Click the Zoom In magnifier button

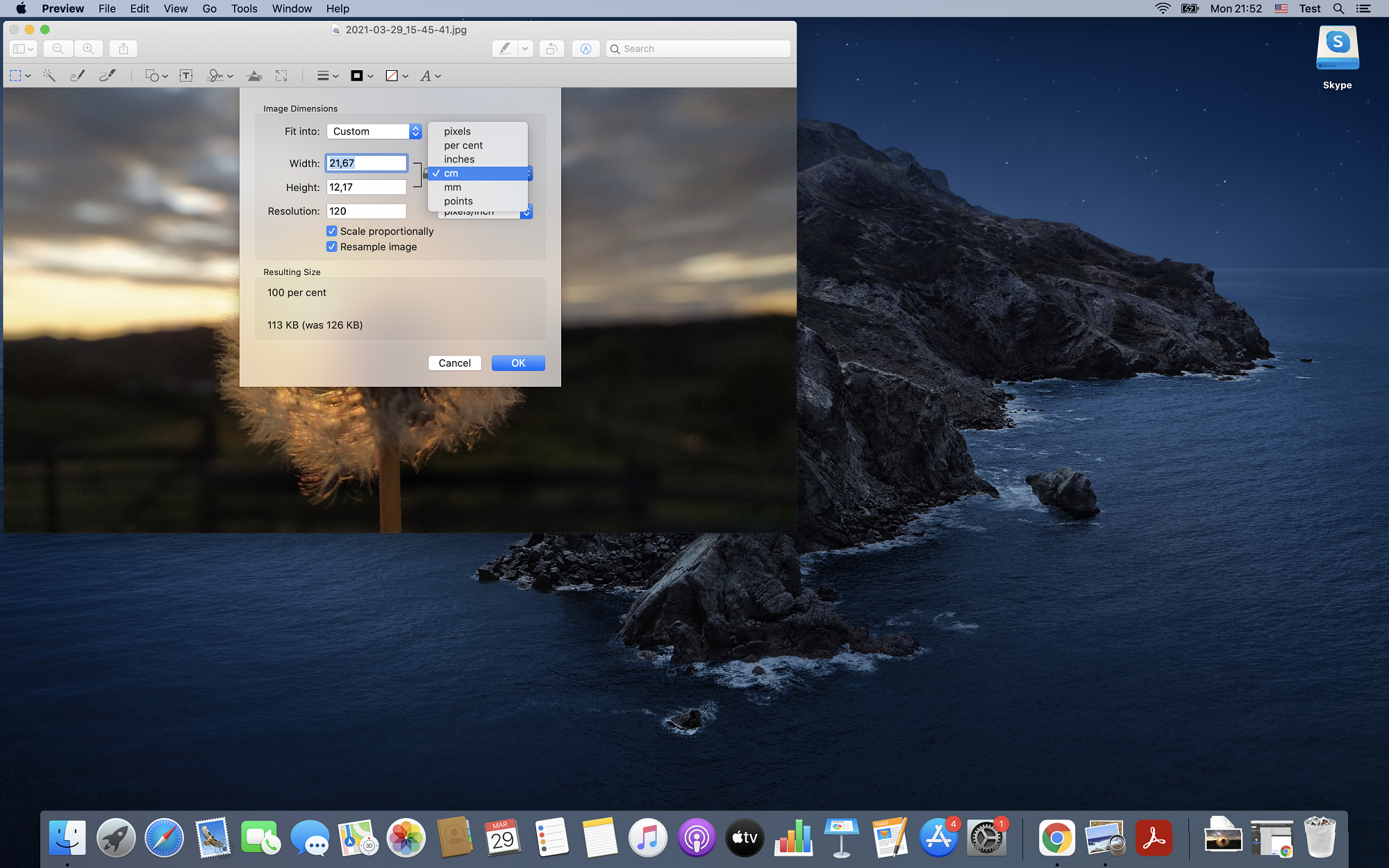88,49
